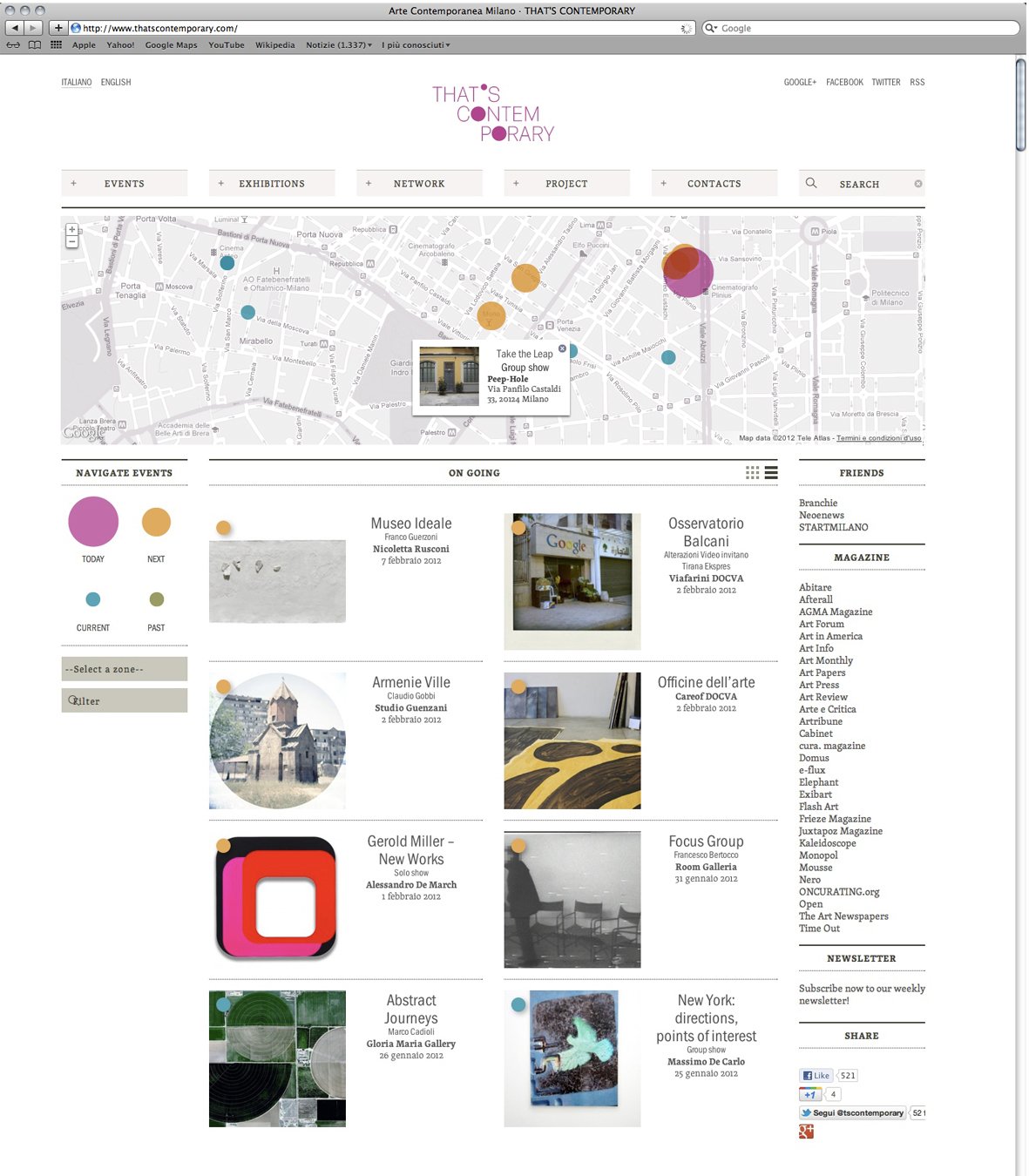Open the bookmarks book icon
The height and width of the screenshot is (1176, 1029).
point(35,44)
